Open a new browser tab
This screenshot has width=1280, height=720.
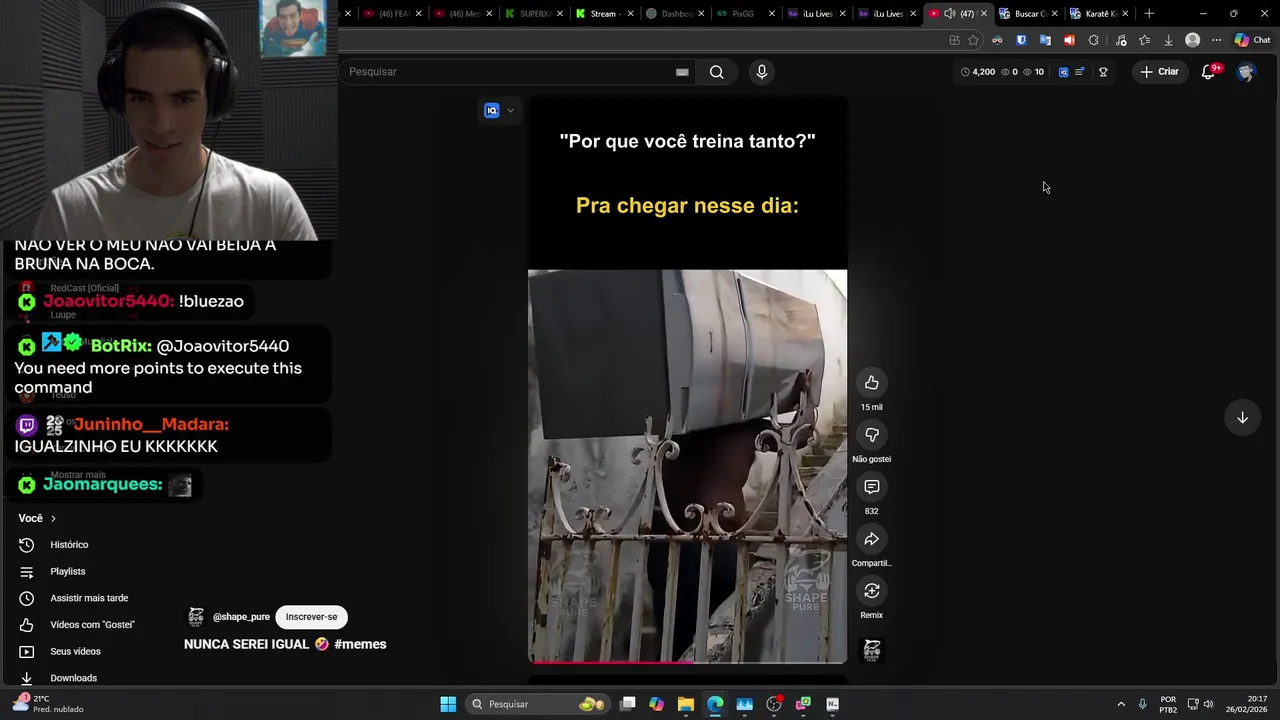coord(1149,14)
